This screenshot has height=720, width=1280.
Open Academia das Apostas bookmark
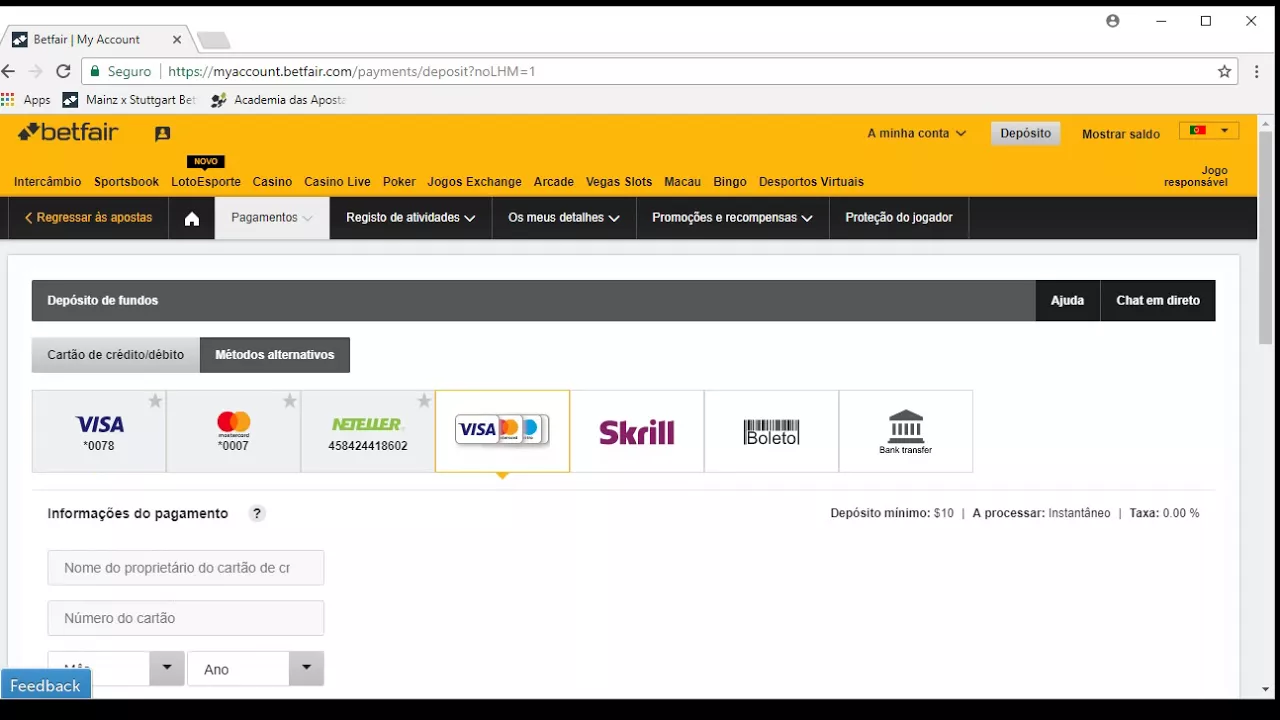[278, 100]
